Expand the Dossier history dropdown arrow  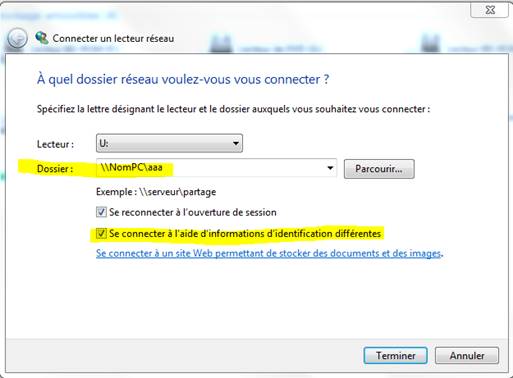pos(330,168)
